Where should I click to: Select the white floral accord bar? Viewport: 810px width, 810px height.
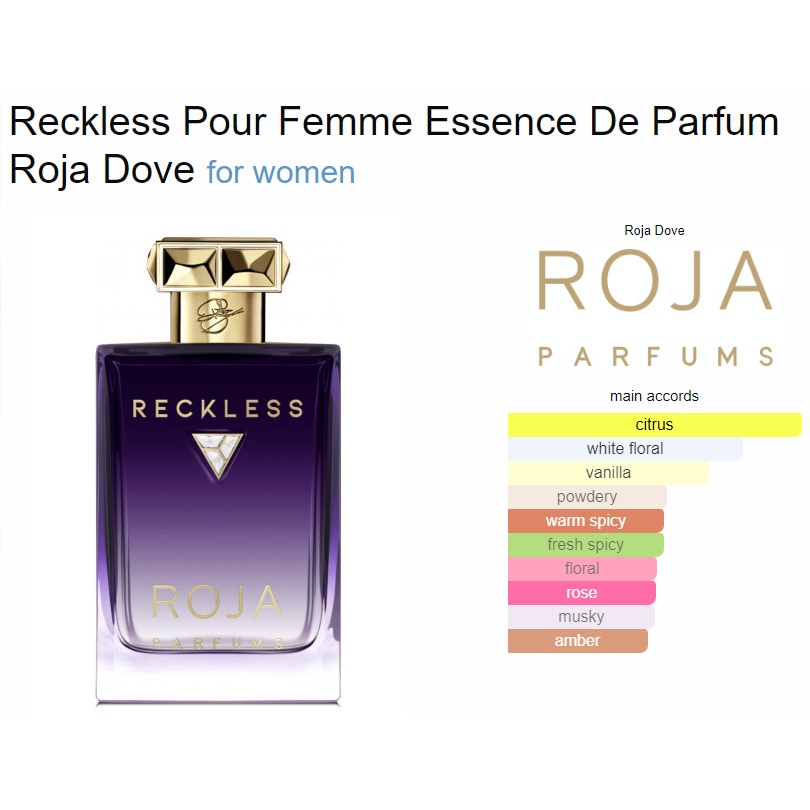coord(625,448)
